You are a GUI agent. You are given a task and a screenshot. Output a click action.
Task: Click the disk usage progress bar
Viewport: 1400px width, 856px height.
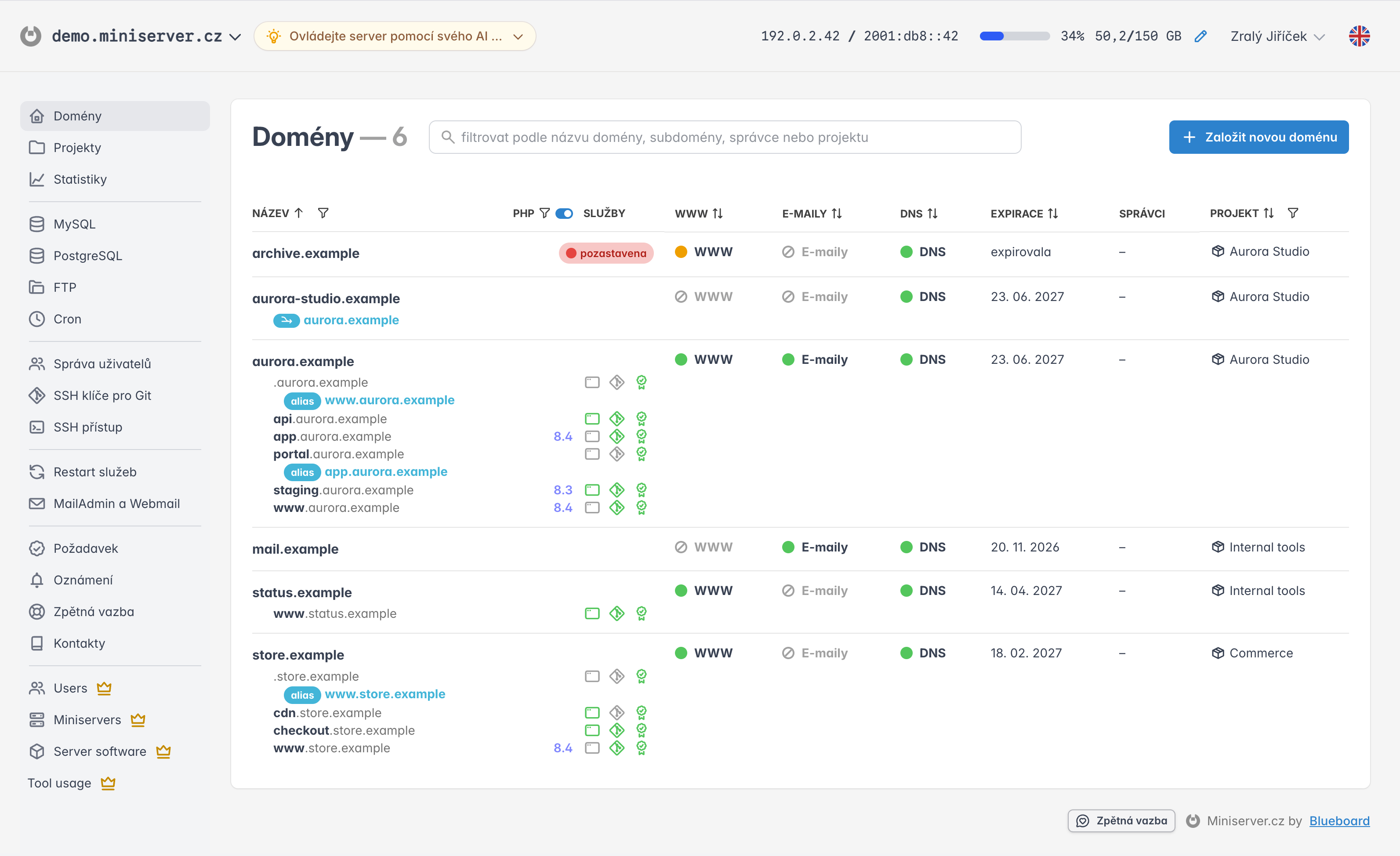point(1014,36)
